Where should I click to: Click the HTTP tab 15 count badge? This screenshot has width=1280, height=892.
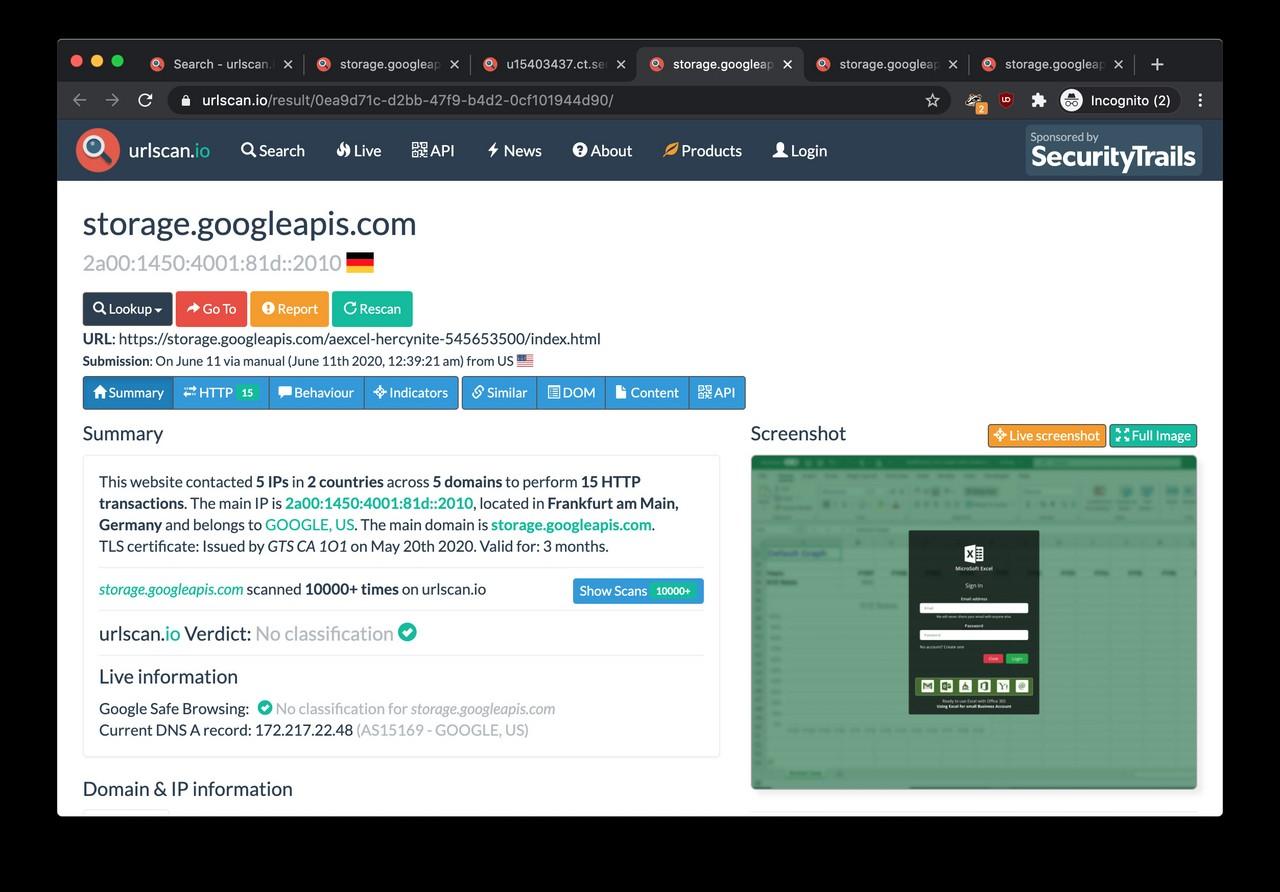pyautogui.click(x=247, y=393)
